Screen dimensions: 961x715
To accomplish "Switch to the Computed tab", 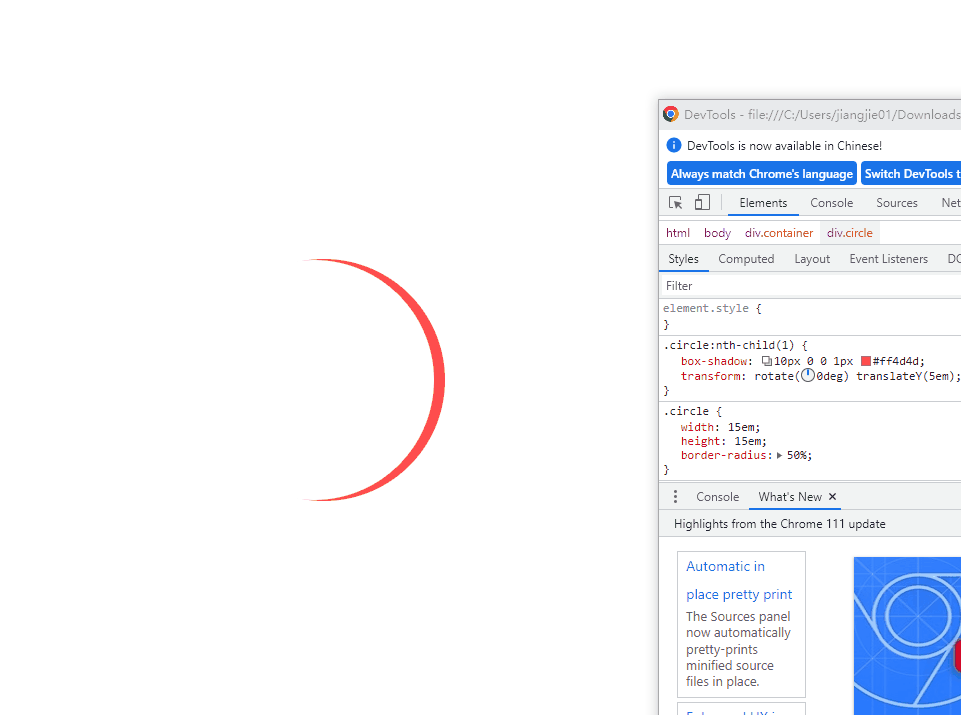I will (x=746, y=258).
